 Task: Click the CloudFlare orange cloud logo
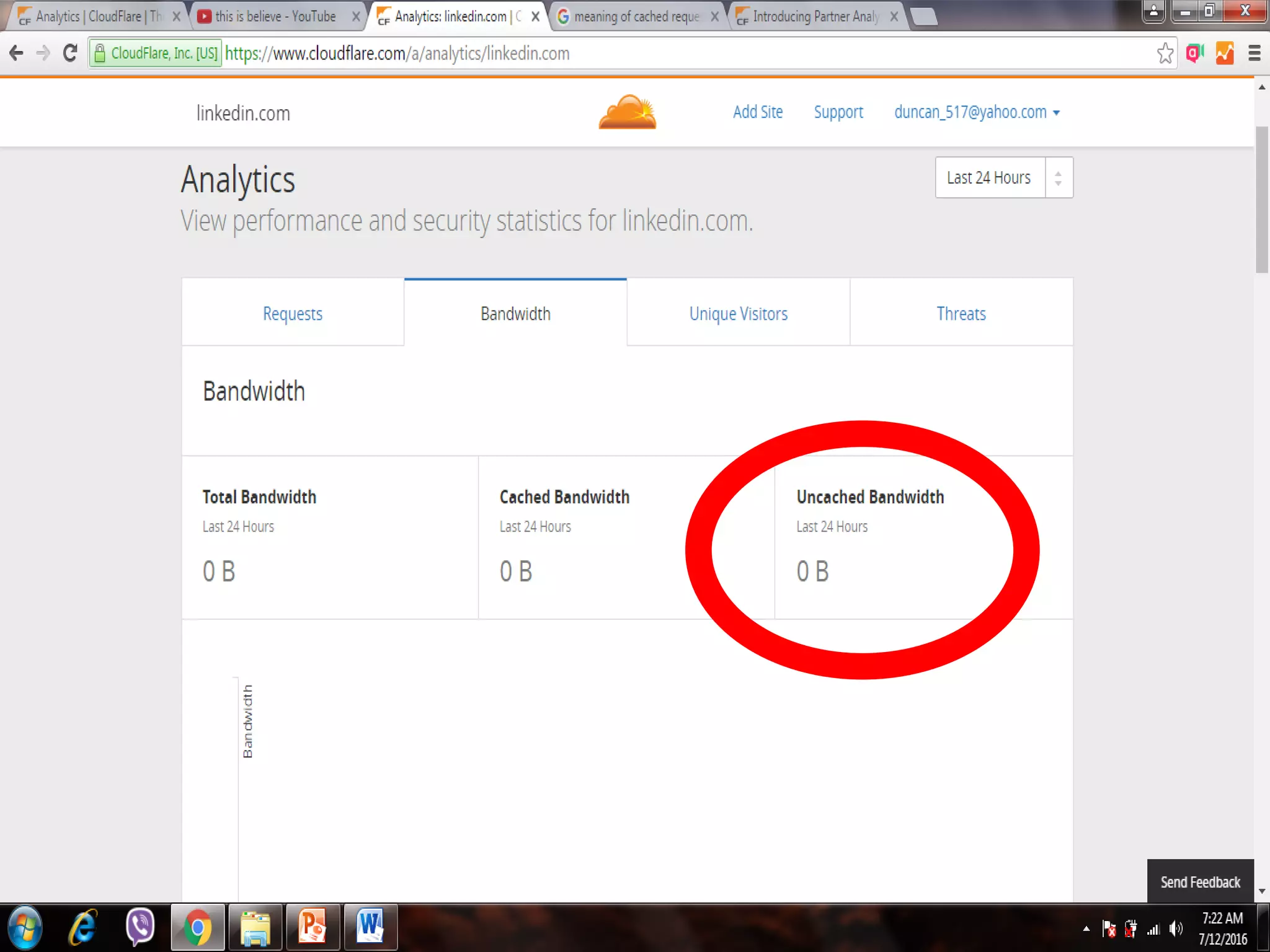[627, 112]
